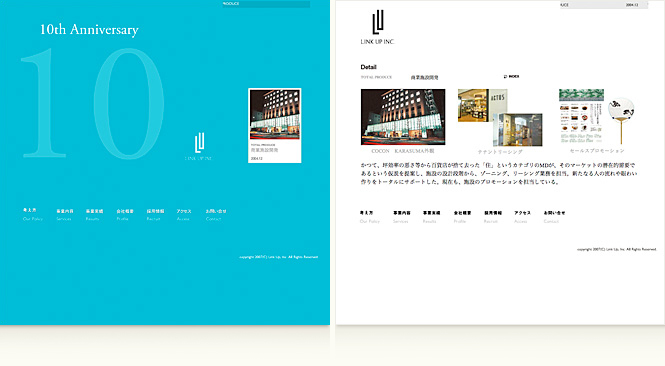
Task: Open Services link on blue page
Action: coord(64,215)
